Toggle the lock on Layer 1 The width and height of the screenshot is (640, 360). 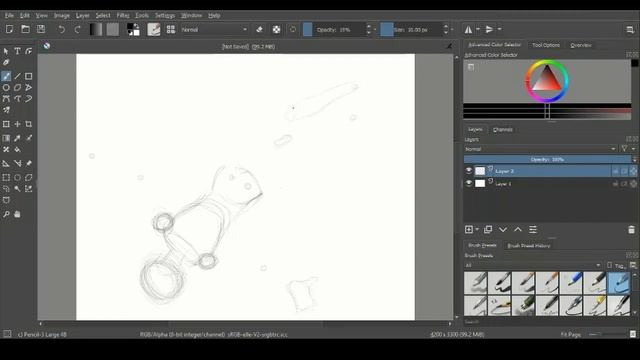pyautogui.click(x=615, y=184)
